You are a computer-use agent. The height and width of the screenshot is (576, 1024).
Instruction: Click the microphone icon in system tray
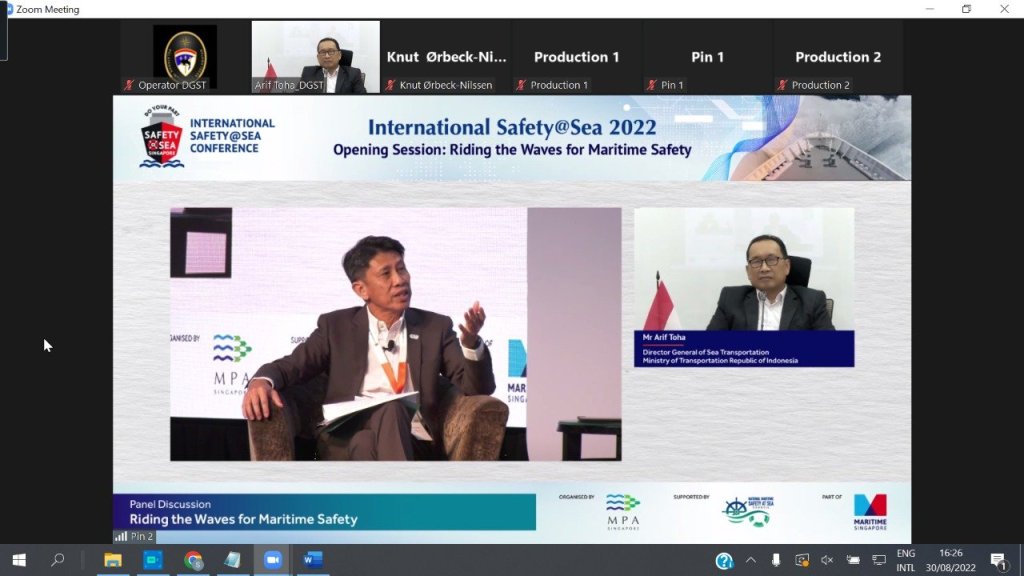coord(776,560)
